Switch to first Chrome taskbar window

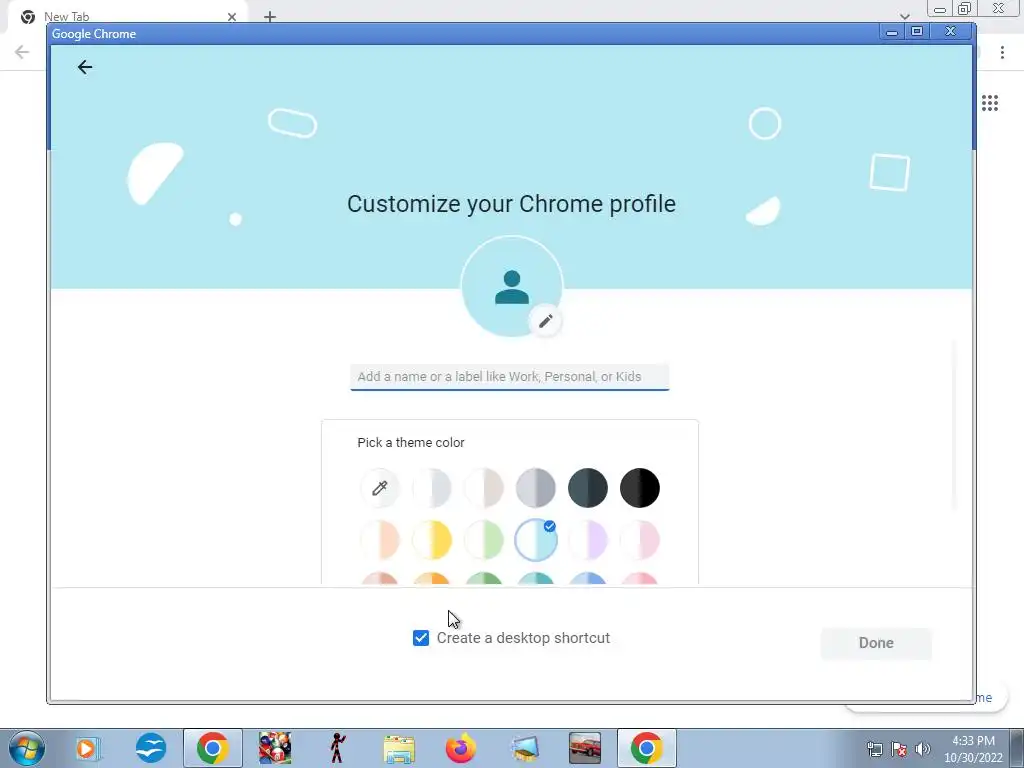[212, 748]
